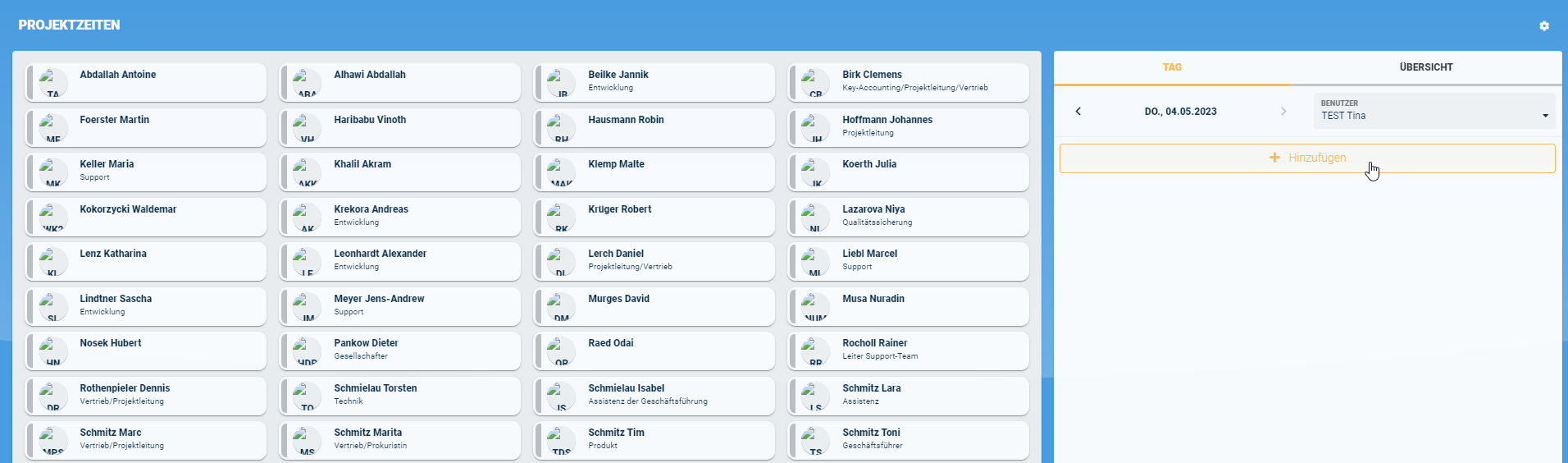Open the Benutzer dropdown
This screenshot has height=463, width=1568.
point(1427,111)
